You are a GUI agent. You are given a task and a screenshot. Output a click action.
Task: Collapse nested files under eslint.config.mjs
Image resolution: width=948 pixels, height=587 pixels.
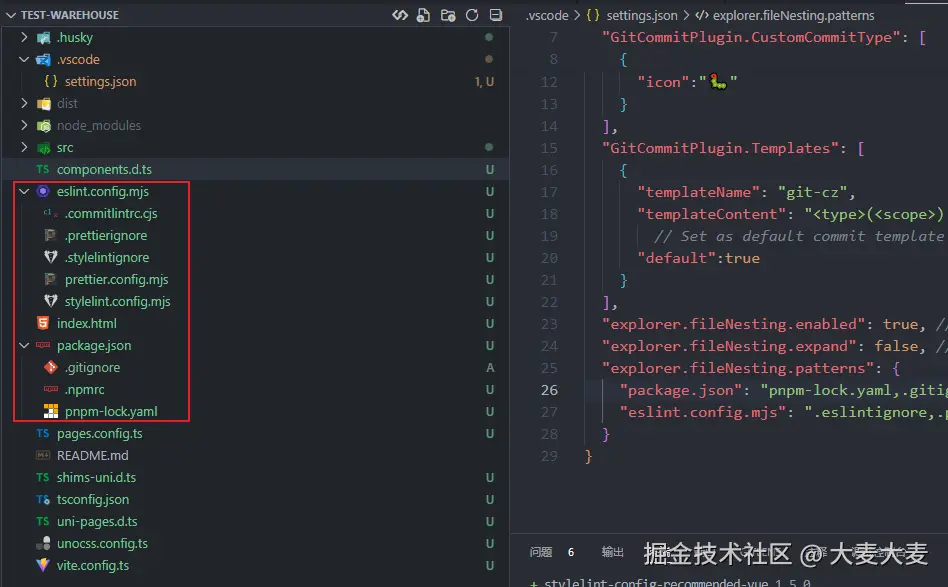(24, 192)
